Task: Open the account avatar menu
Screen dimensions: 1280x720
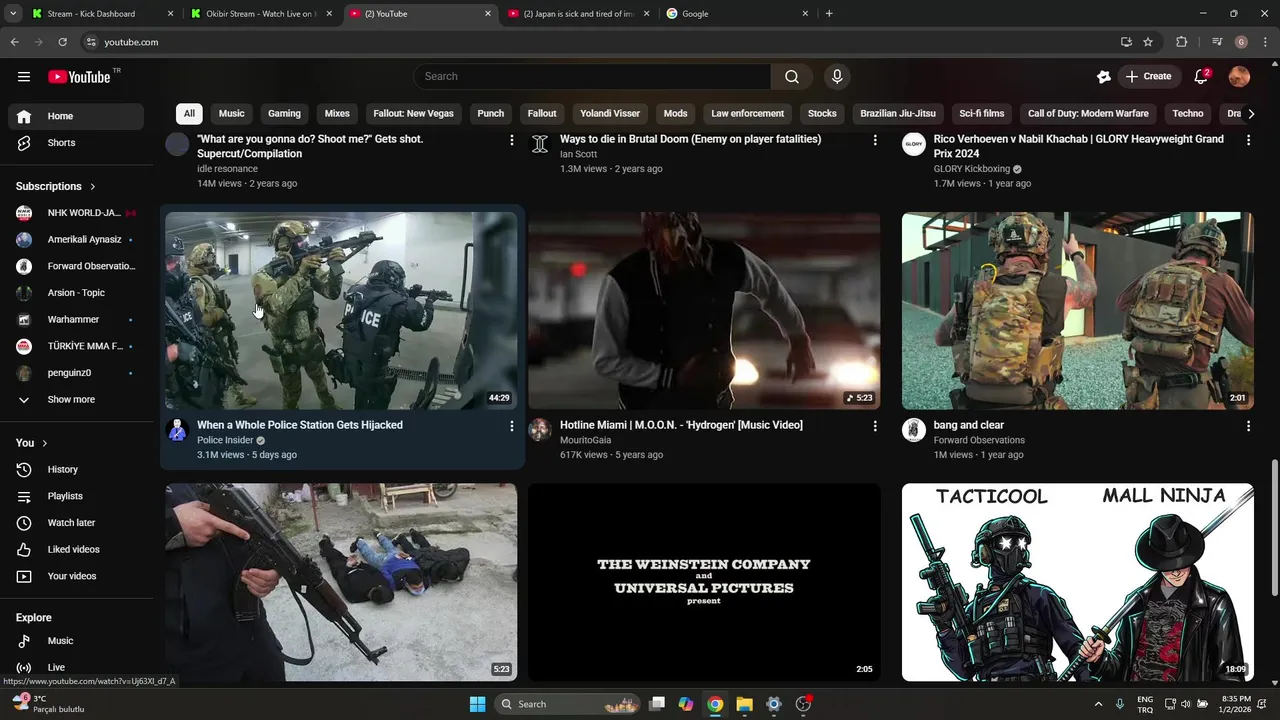Action: [1239, 77]
